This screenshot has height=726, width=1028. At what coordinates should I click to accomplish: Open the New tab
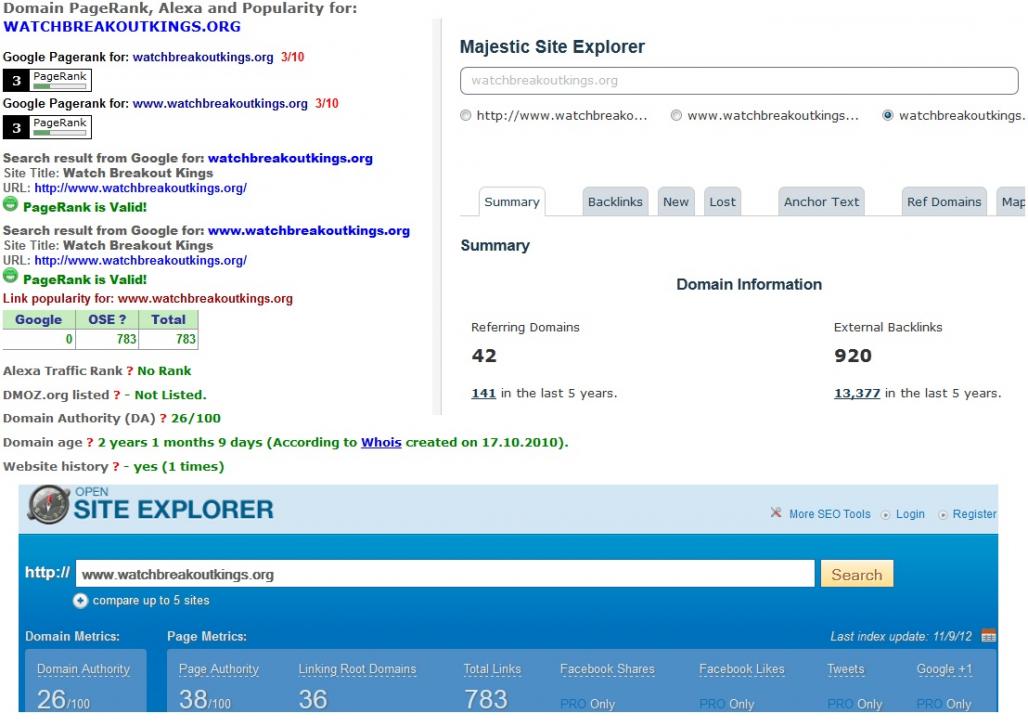676,202
